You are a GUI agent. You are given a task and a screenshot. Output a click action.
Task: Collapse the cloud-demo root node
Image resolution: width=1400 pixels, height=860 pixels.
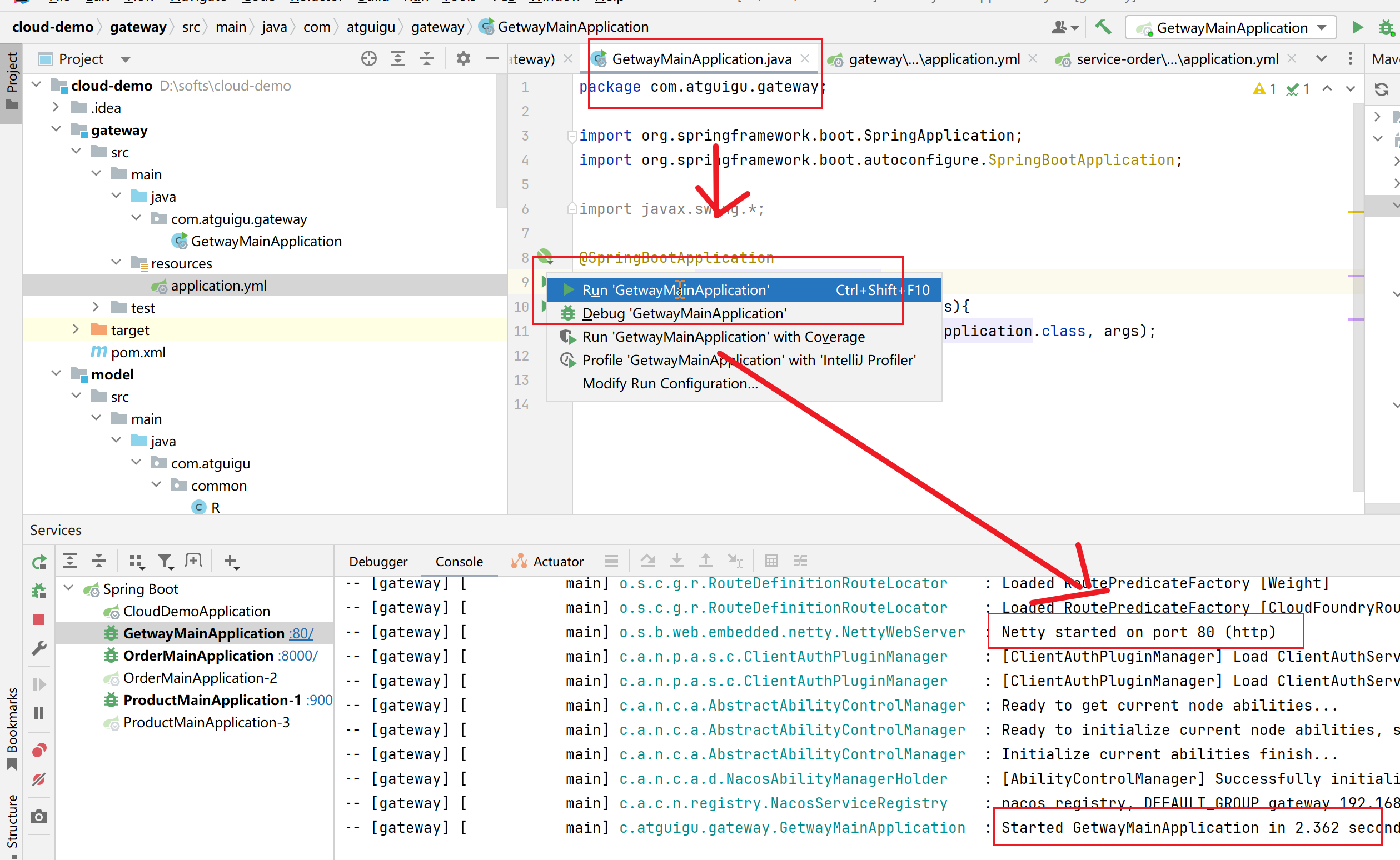[x=37, y=85]
